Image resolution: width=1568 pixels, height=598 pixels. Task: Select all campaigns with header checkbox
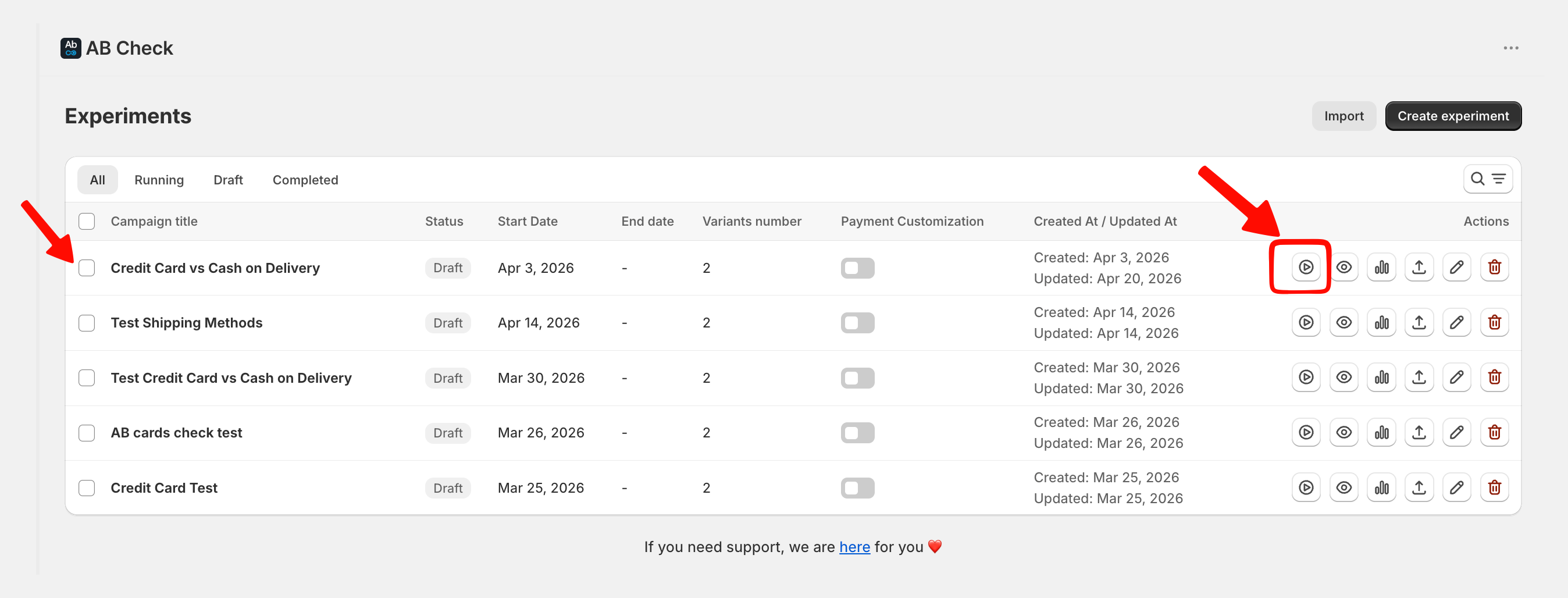pyautogui.click(x=87, y=221)
